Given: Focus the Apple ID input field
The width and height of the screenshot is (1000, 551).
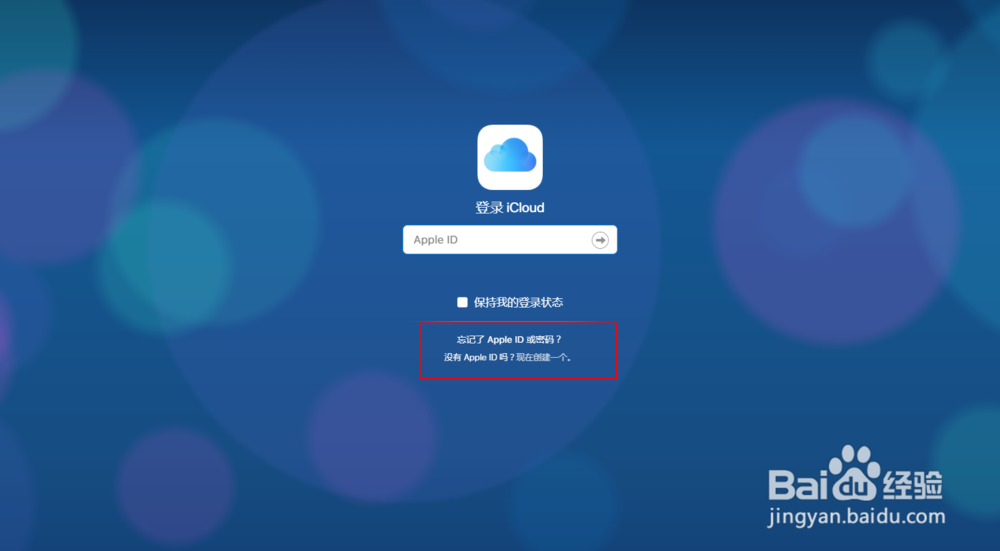Looking at the screenshot, I should [x=510, y=240].
